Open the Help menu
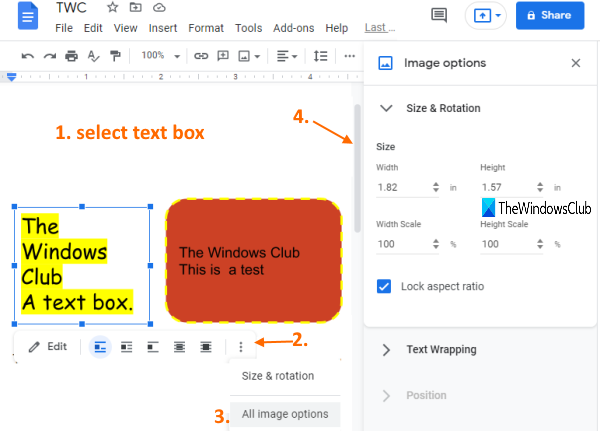This screenshot has width=600, height=431. [337, 28]
